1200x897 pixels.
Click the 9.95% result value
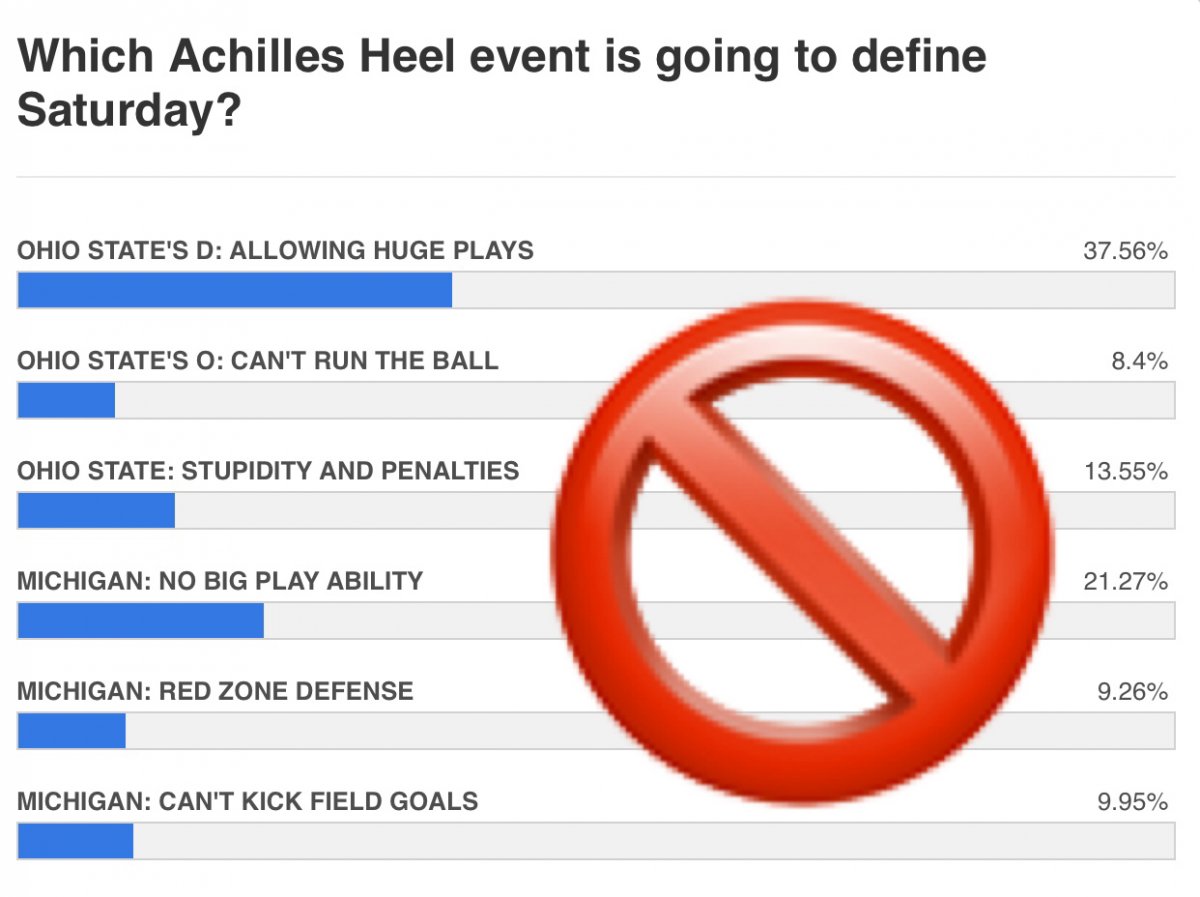pyautogui.click(x=1132, y=802)
